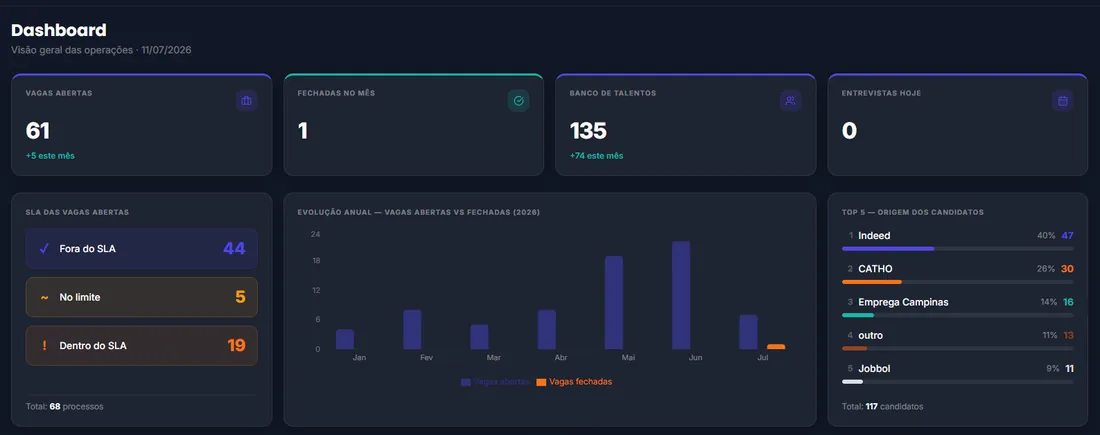Click the Jun open vacancies bar

pos(681,295)
